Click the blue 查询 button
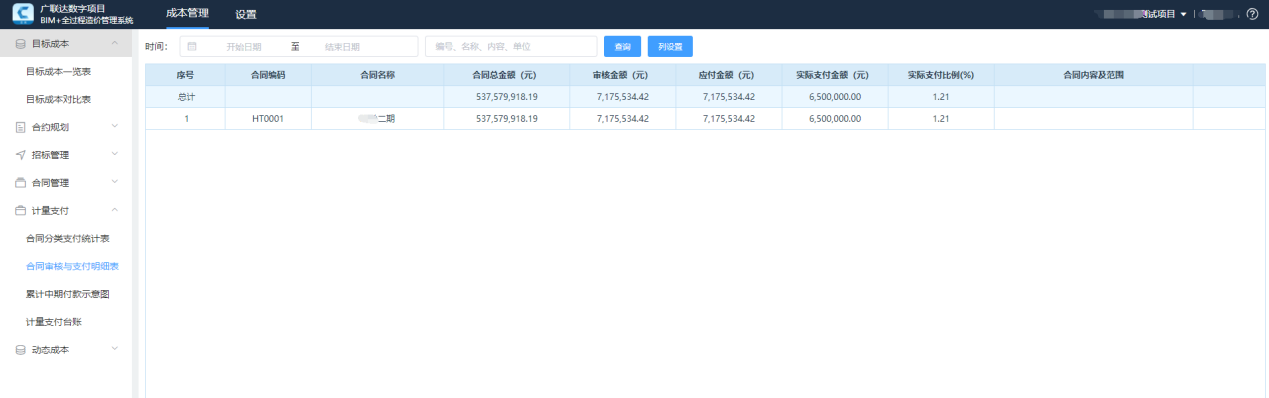Screen dimensions: 1269x398 623,47
